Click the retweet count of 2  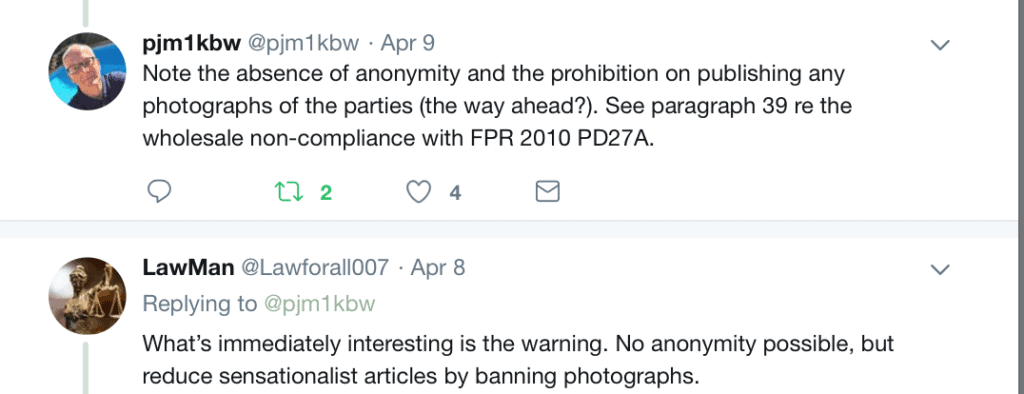pyautogui.click(x=326, y=193)
